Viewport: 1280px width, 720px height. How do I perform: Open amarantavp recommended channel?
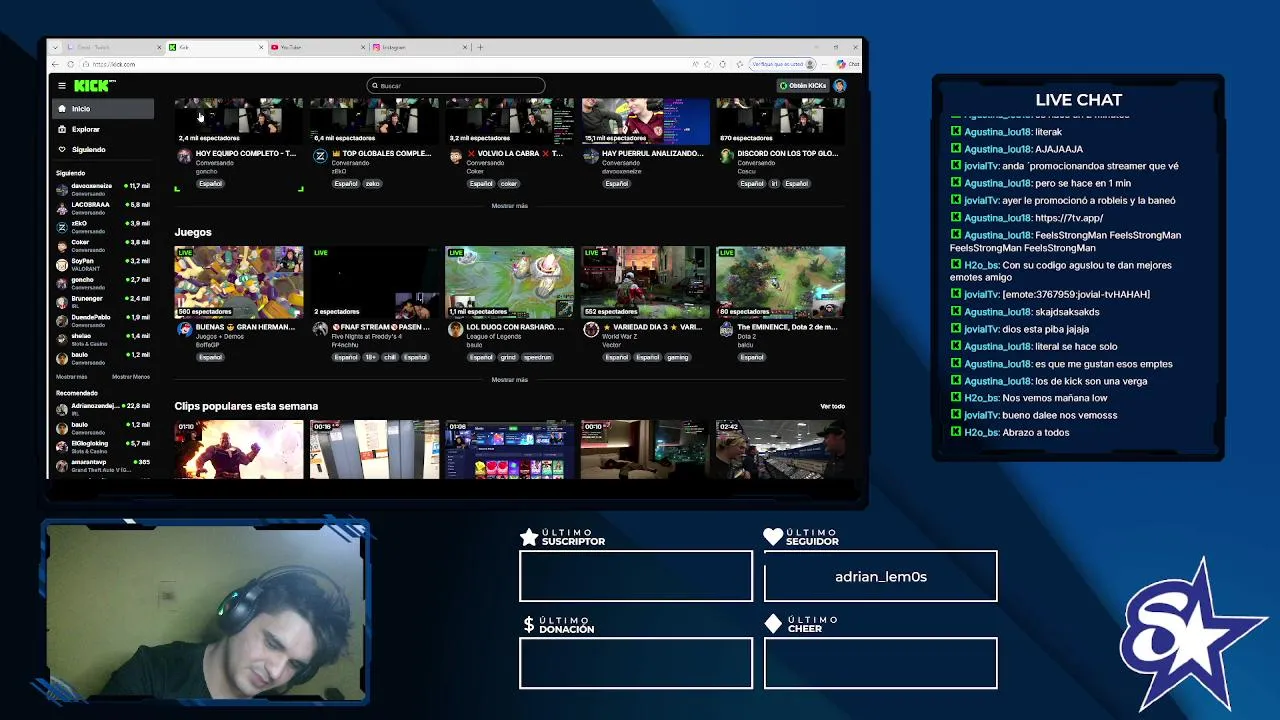(102, 465)
